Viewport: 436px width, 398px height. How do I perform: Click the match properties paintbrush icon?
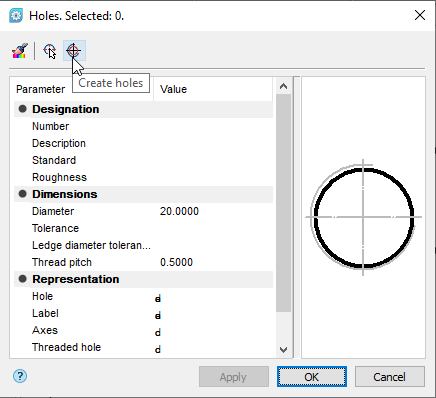(20, 51)
